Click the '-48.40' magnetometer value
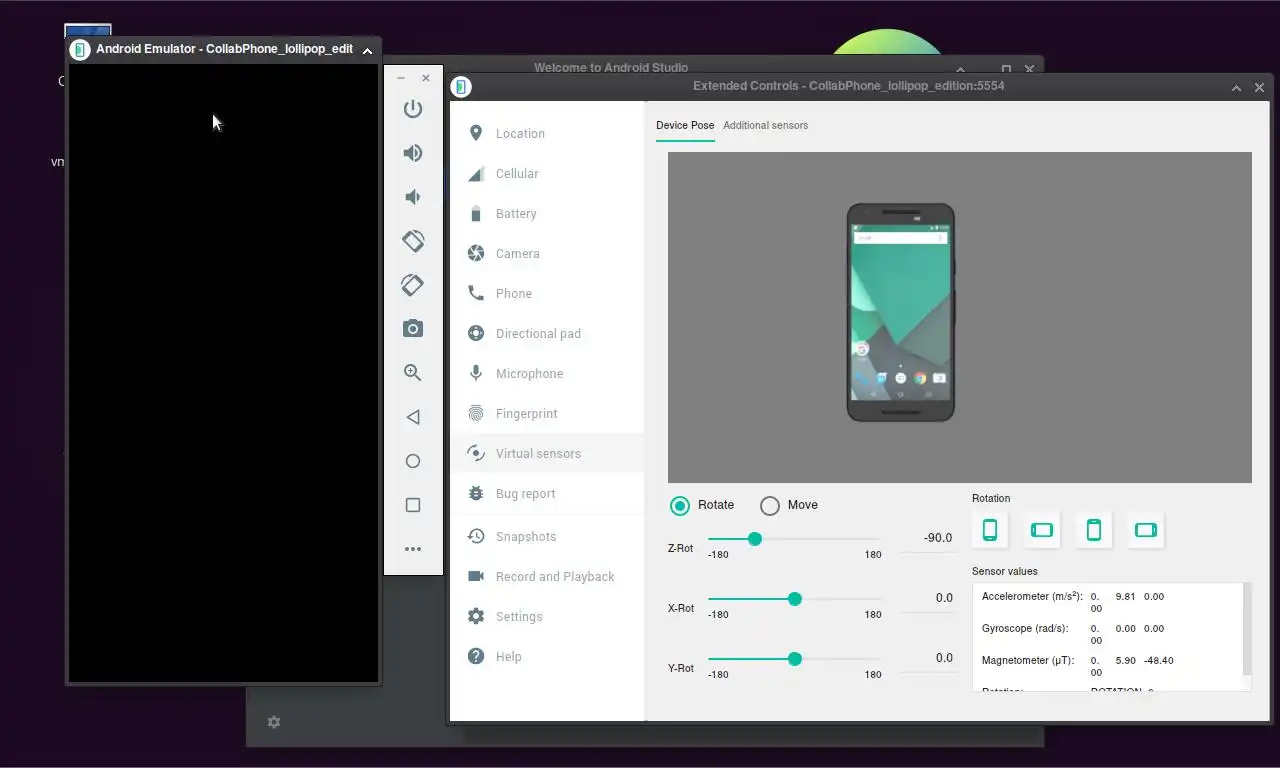Image resolution: width=1280 pixels, height=768 pixels. pyautogui.click(x=1159, y=660)
